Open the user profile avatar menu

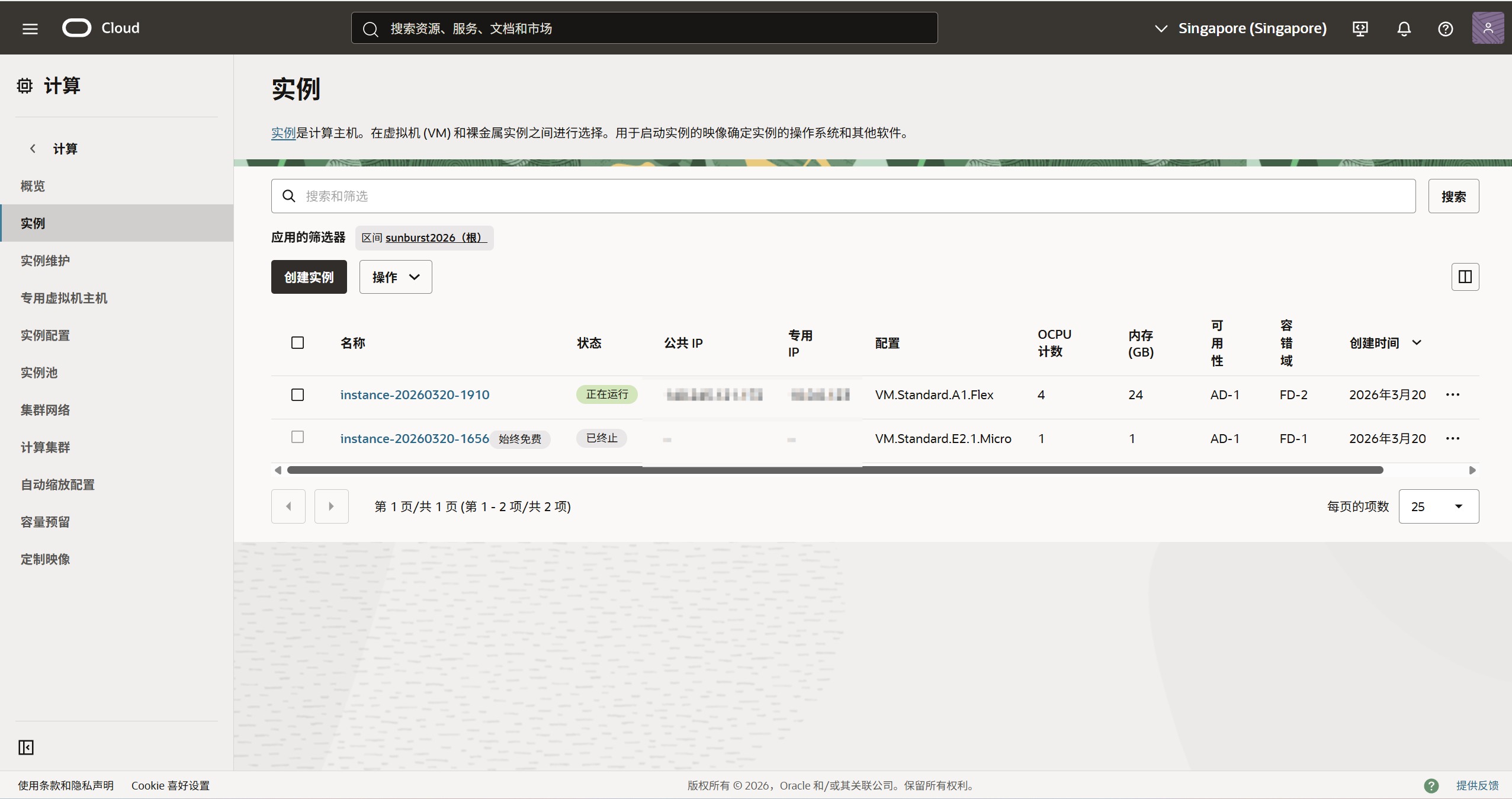click(1487, 28)
